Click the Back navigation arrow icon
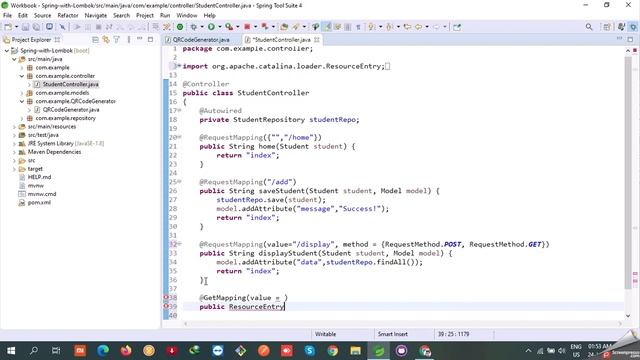The image size is (640, 360). [x=418, y=27]
